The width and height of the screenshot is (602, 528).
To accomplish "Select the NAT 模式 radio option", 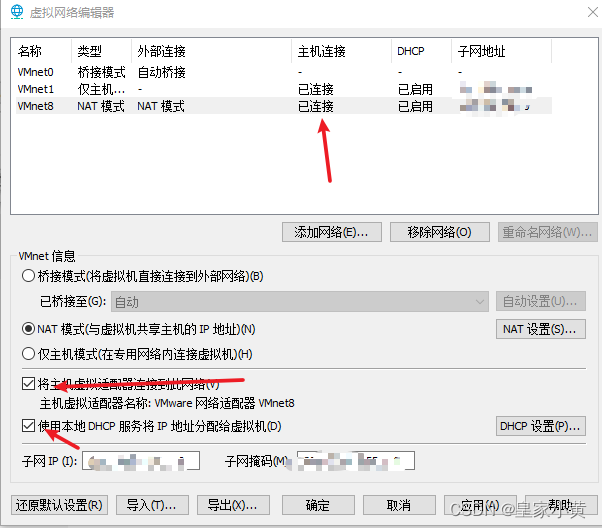I will point(28,329).
